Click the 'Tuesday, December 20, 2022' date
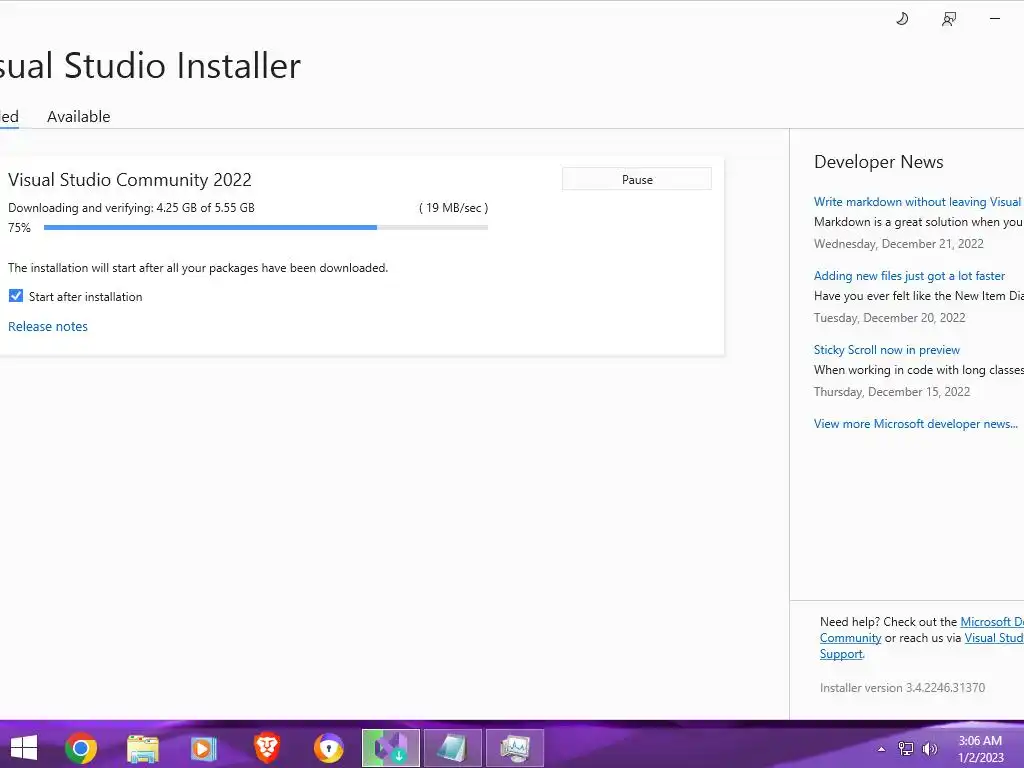This screenshot has height=768, width=1024. pos(889,317)
